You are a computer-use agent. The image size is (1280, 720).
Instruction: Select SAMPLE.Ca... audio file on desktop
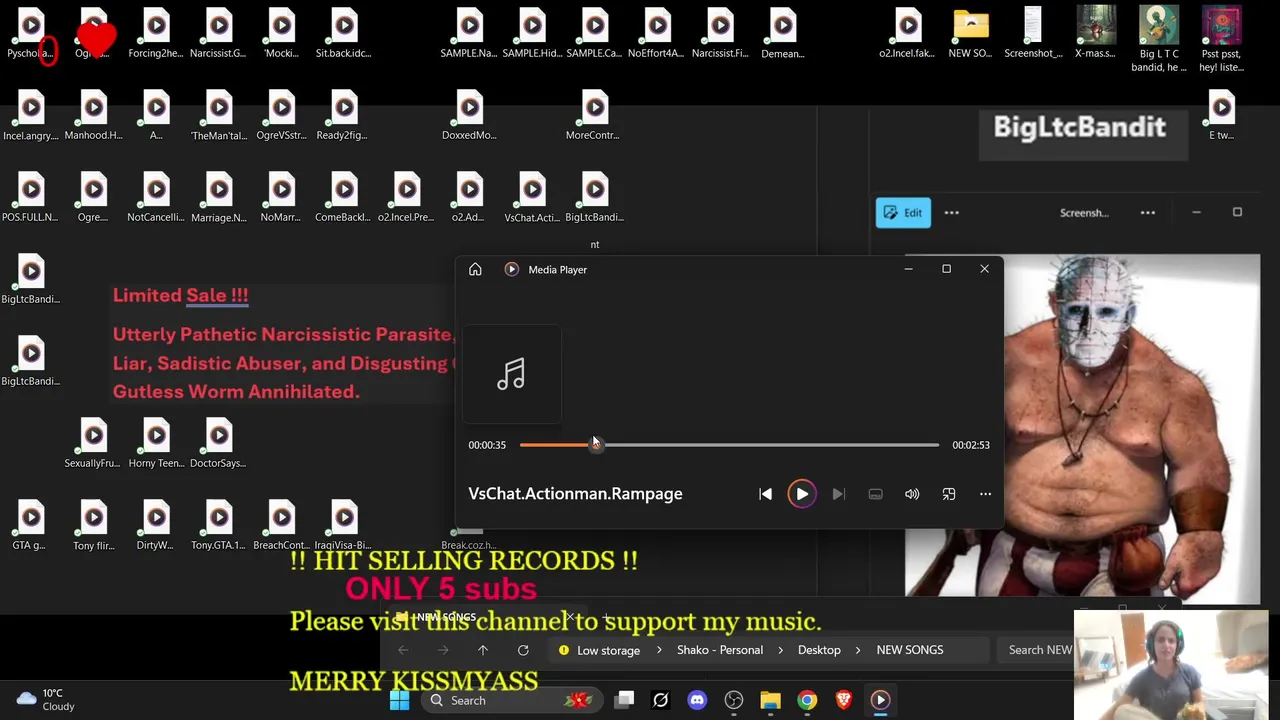coord(594,34)
